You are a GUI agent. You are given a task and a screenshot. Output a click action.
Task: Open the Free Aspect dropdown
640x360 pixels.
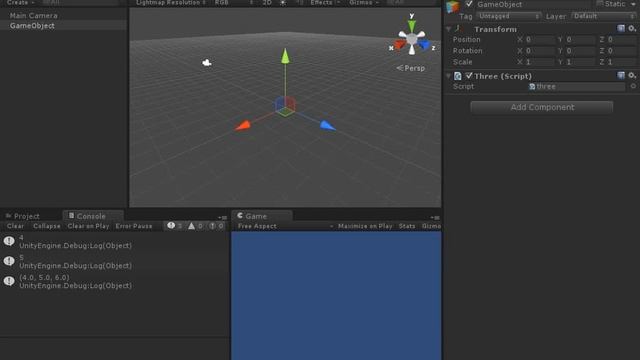tap(286, 226)
